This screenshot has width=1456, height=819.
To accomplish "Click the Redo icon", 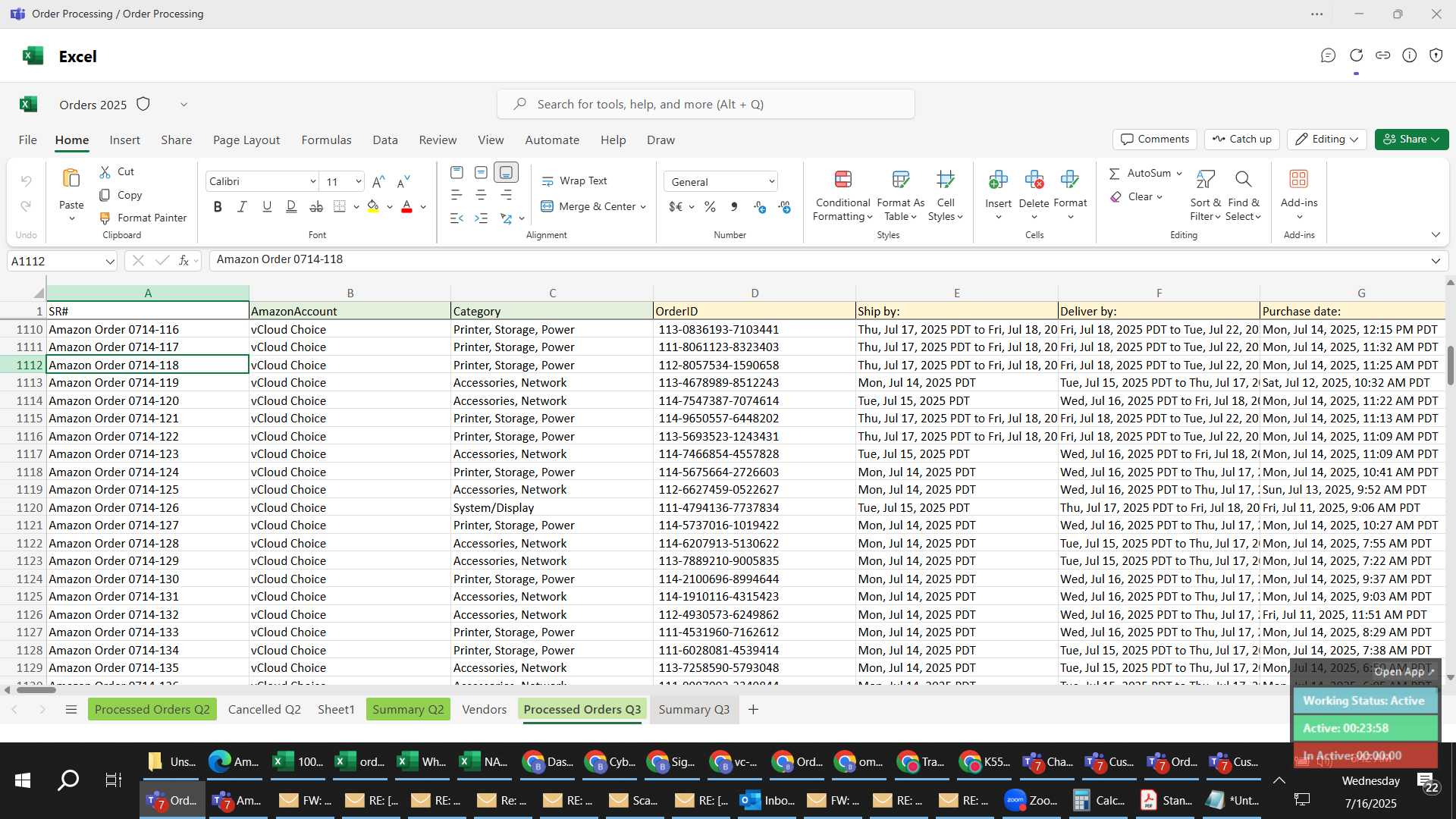I will 26,206.
